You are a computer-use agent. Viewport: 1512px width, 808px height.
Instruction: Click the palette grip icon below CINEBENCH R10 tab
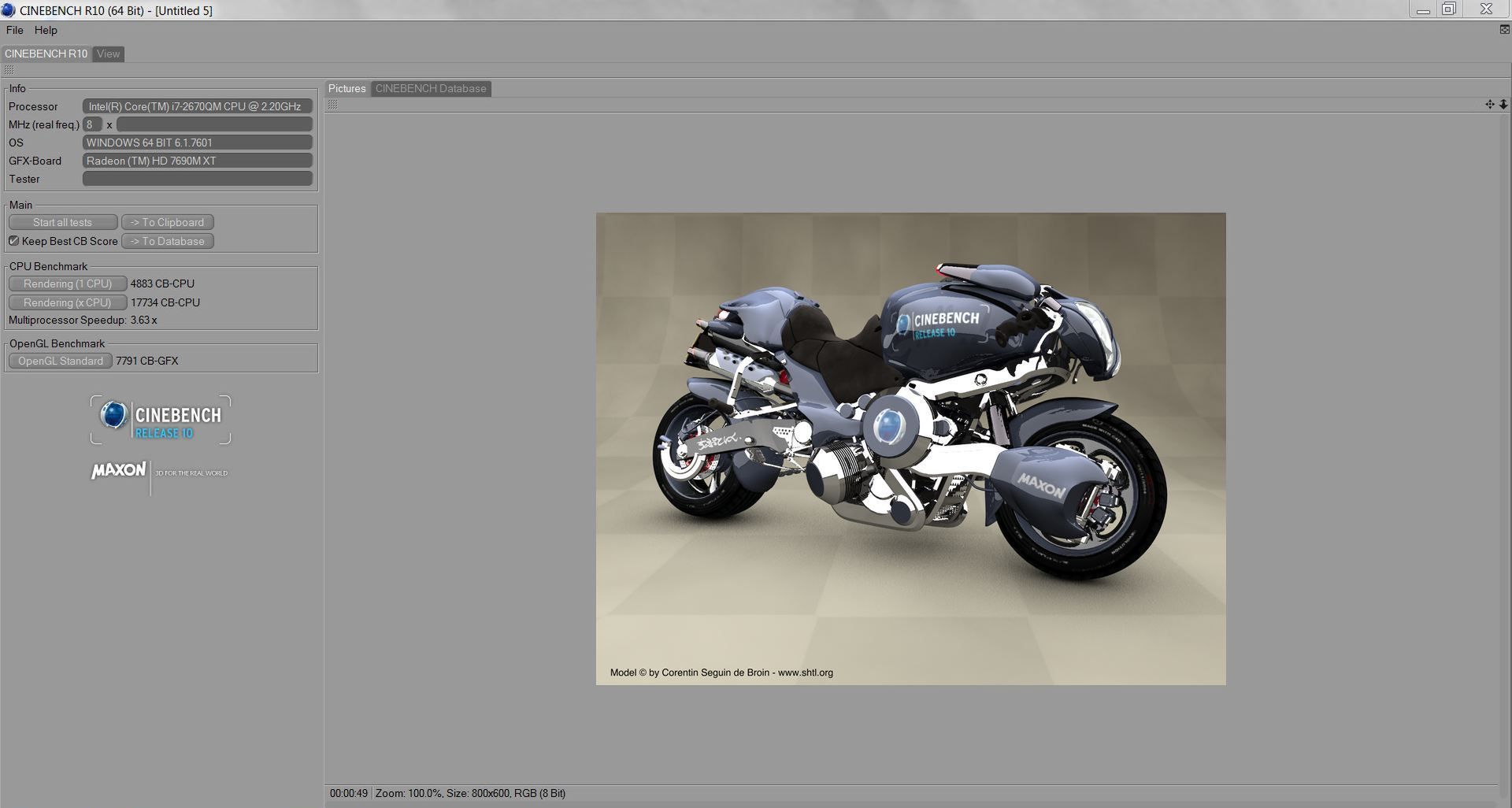click(x=9, y=70)
